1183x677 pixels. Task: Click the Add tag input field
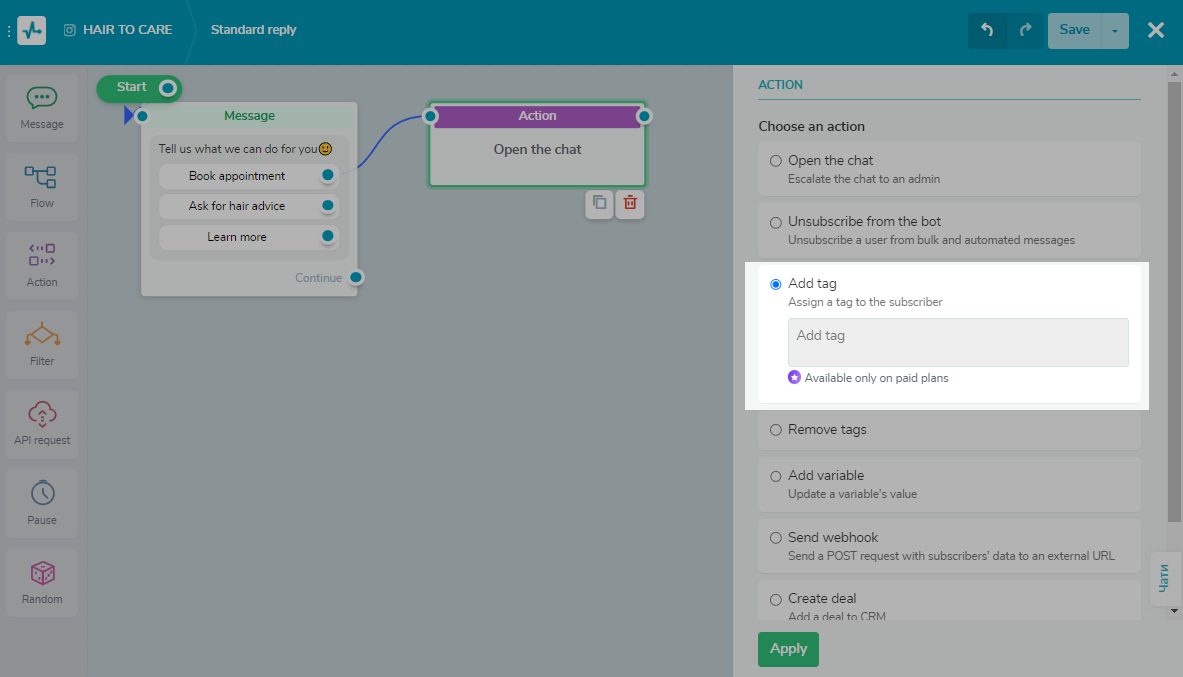coord(958,342)
